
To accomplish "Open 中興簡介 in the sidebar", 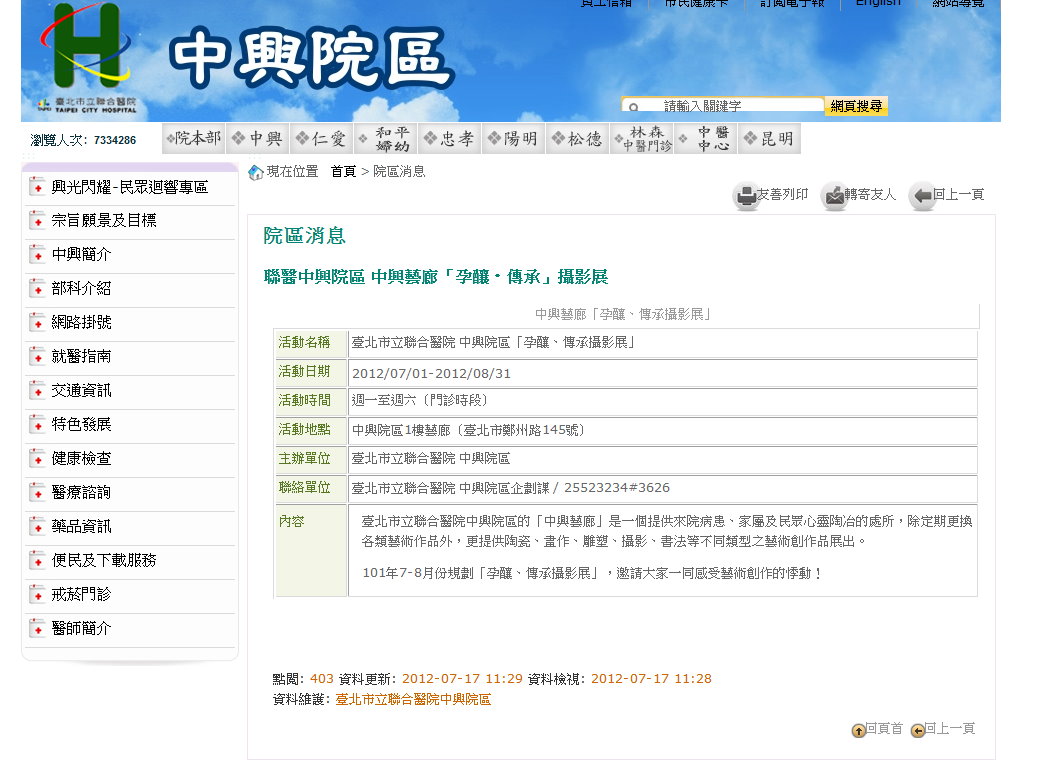I will coord(82,255).
